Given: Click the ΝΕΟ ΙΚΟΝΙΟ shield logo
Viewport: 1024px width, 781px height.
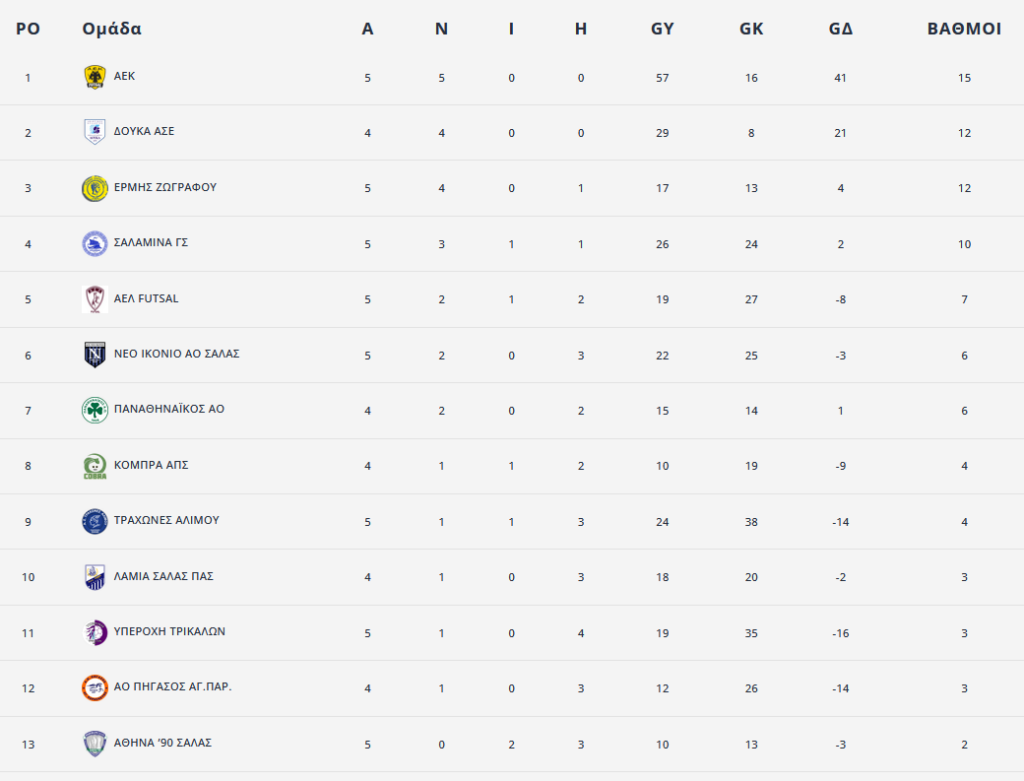Looking at the screenshot, I should pyautogui.click(x=95, y=355).
